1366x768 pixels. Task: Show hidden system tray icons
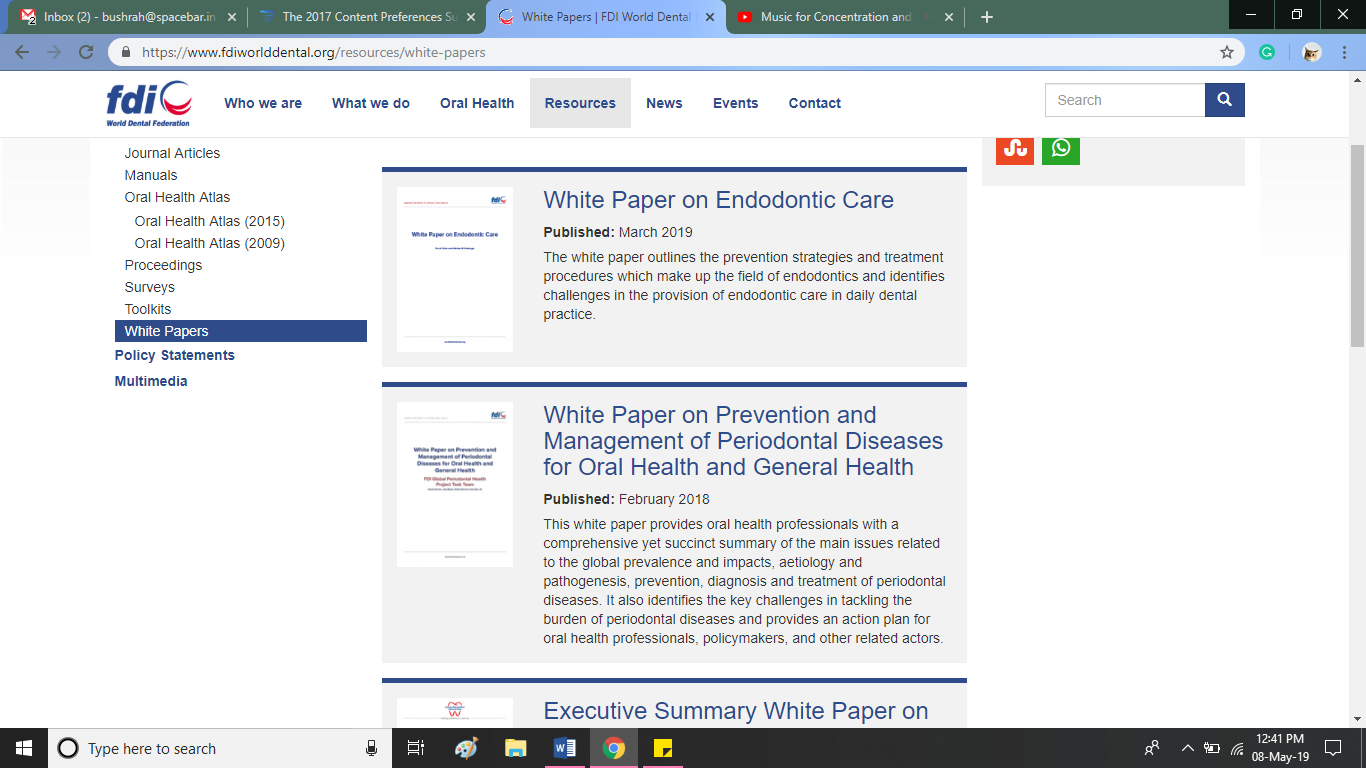[1188, 748]
